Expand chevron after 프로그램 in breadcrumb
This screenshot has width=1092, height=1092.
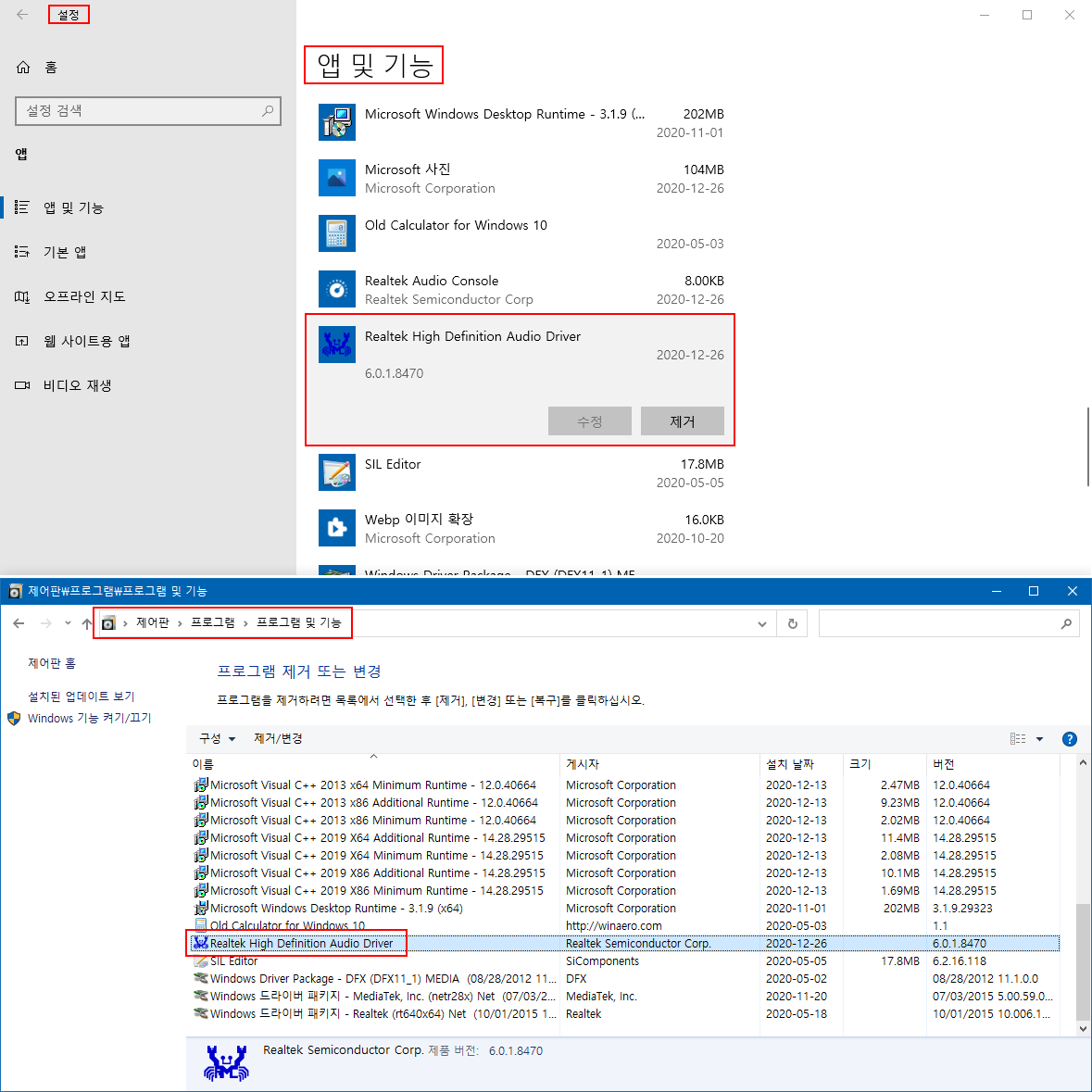tap(245, 623)
